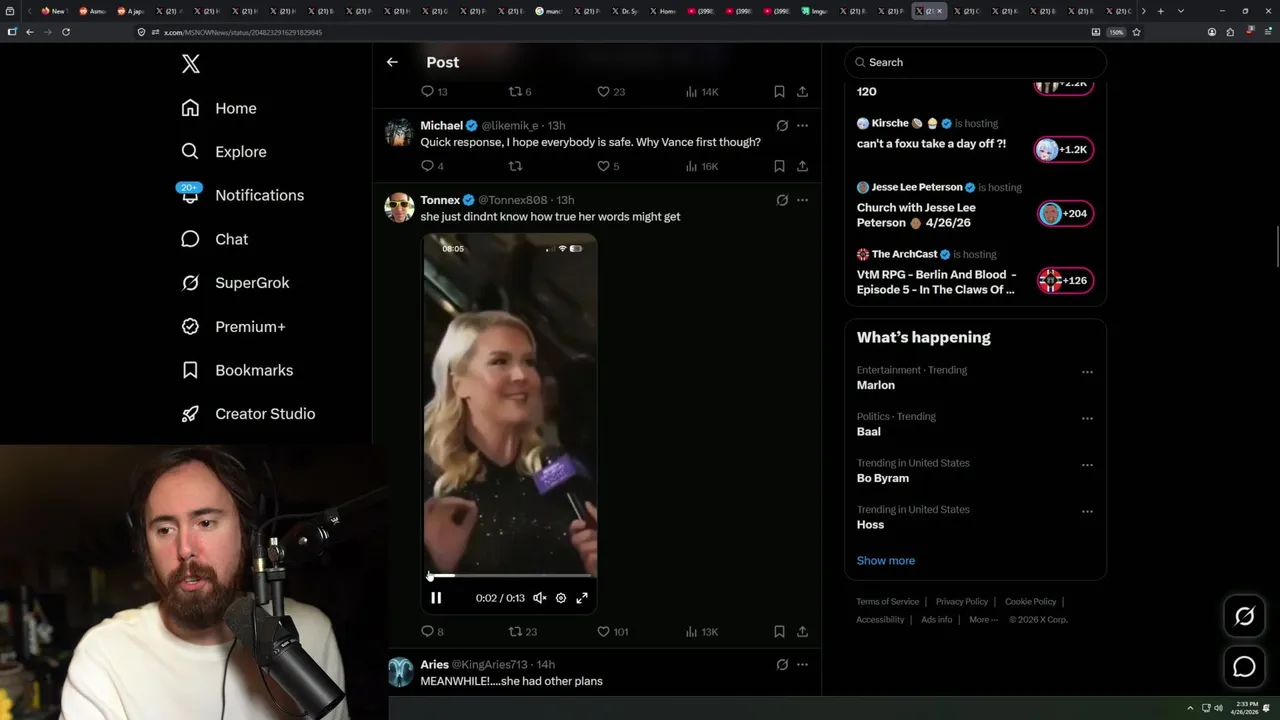Open more options for Marlon trend
Image resolution: width=1280 pixels, height=720 pixels.
1087,372
